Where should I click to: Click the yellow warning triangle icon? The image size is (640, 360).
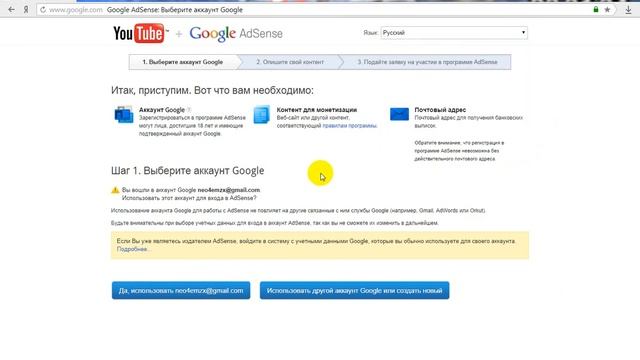[115, 190]
